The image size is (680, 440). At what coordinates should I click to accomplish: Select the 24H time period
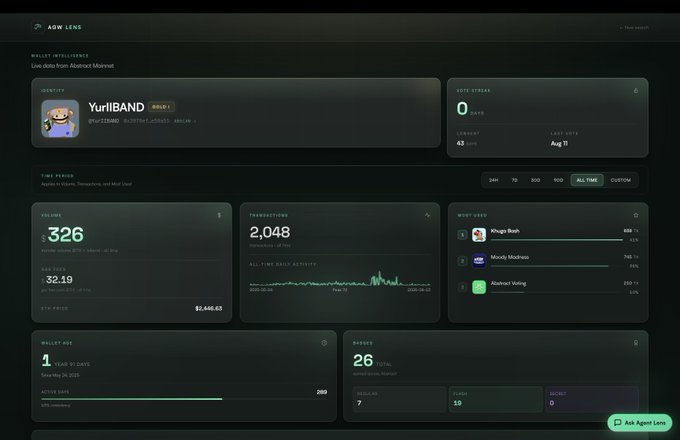point(494,180)
